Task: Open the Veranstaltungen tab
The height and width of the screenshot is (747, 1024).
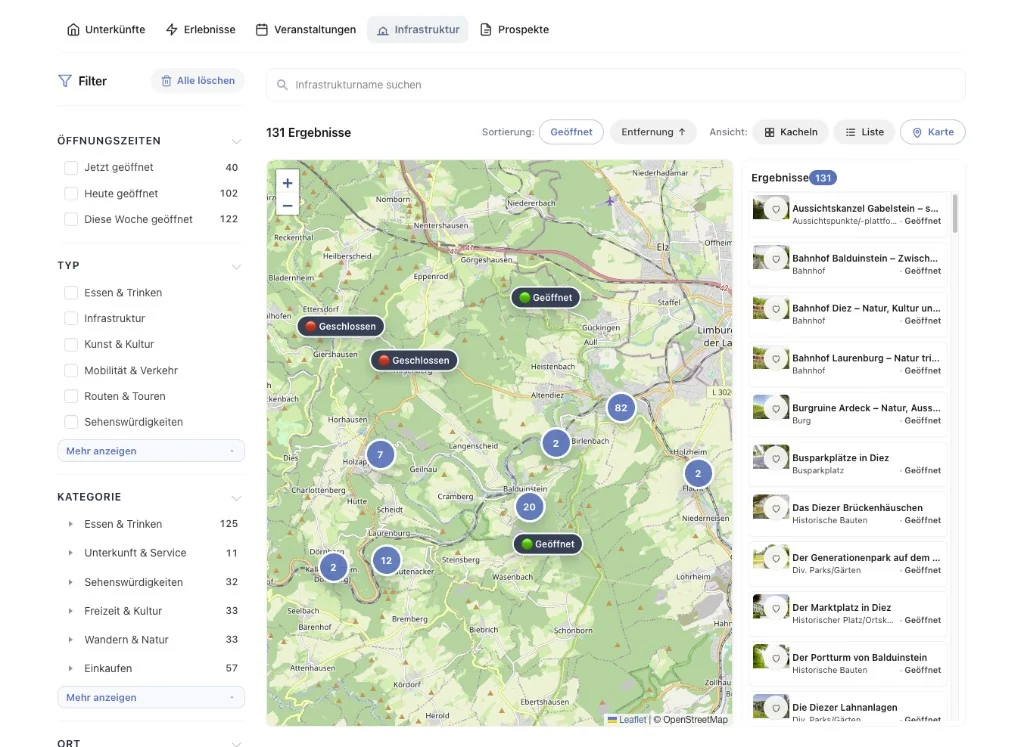Action: pyautogui.click(x=306, y=29)
